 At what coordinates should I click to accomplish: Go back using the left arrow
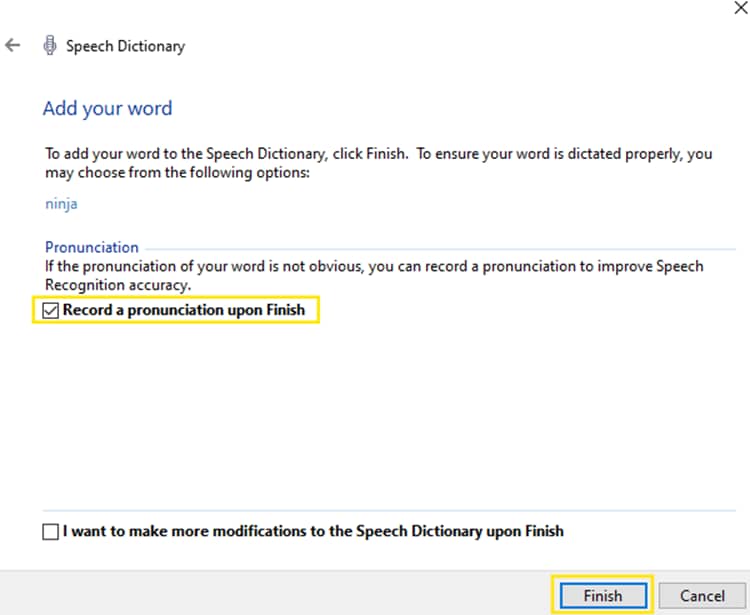(12, 45)
